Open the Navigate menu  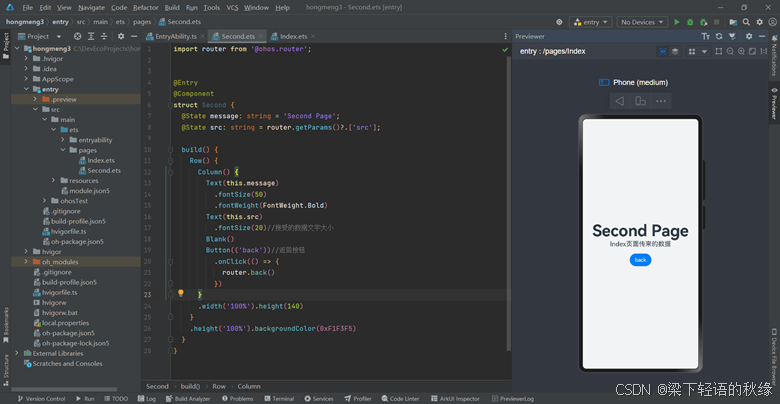(x=92, y=7)
